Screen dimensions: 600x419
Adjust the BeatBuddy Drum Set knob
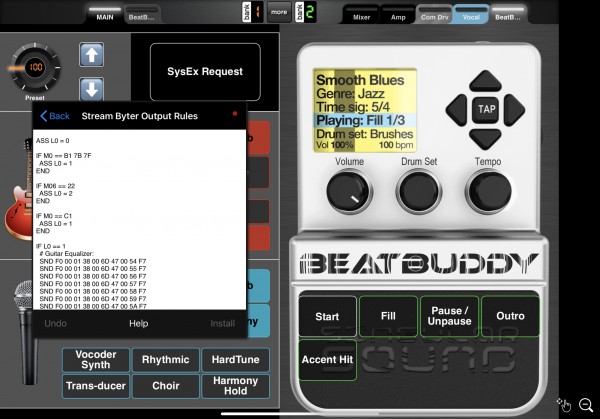pos(419,191)
